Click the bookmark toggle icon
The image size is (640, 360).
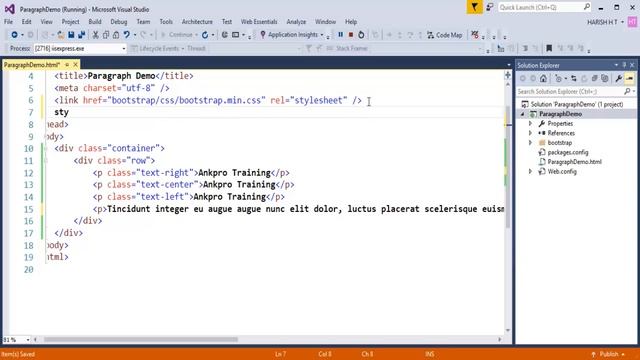coord(549,49)
